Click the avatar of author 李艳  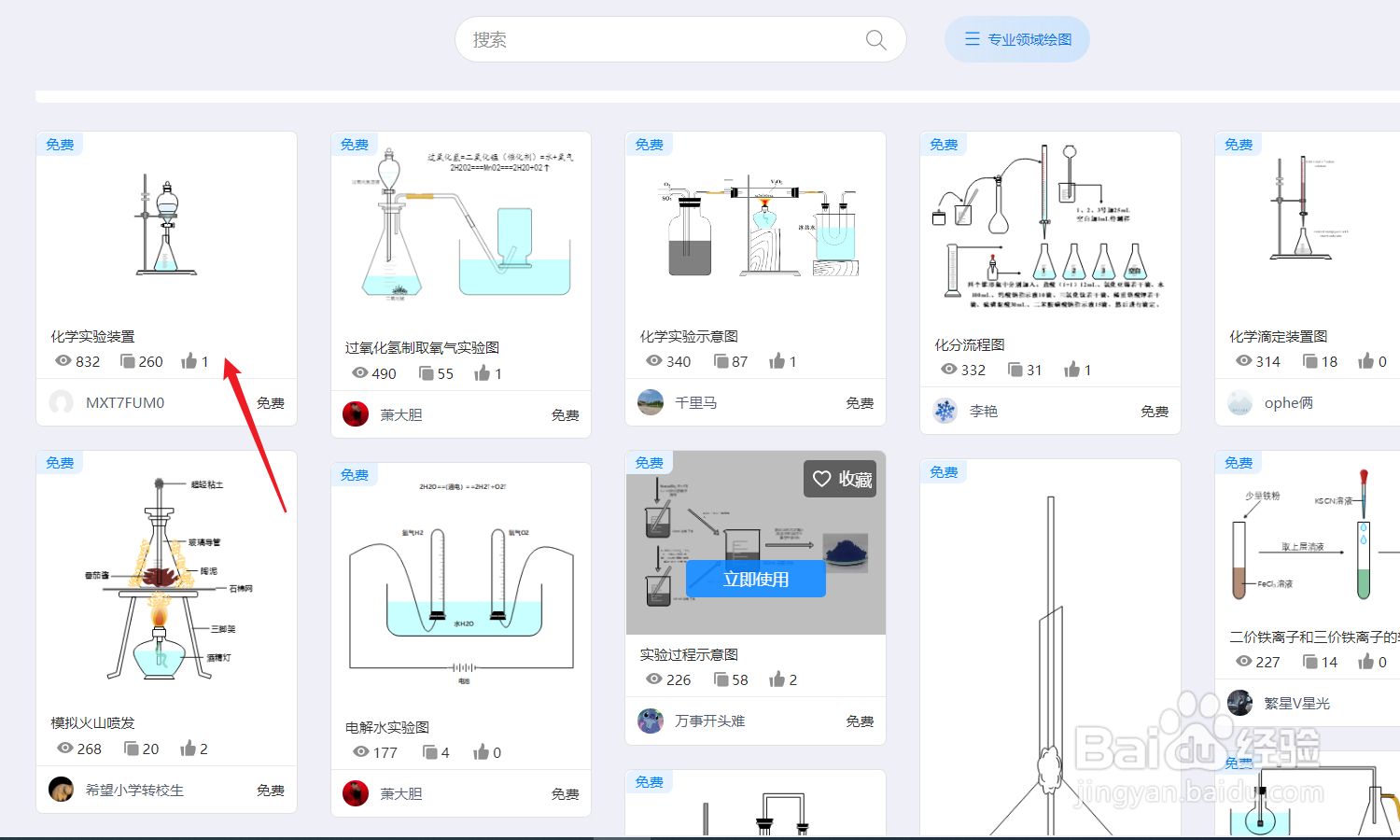[x=945, y=411]
